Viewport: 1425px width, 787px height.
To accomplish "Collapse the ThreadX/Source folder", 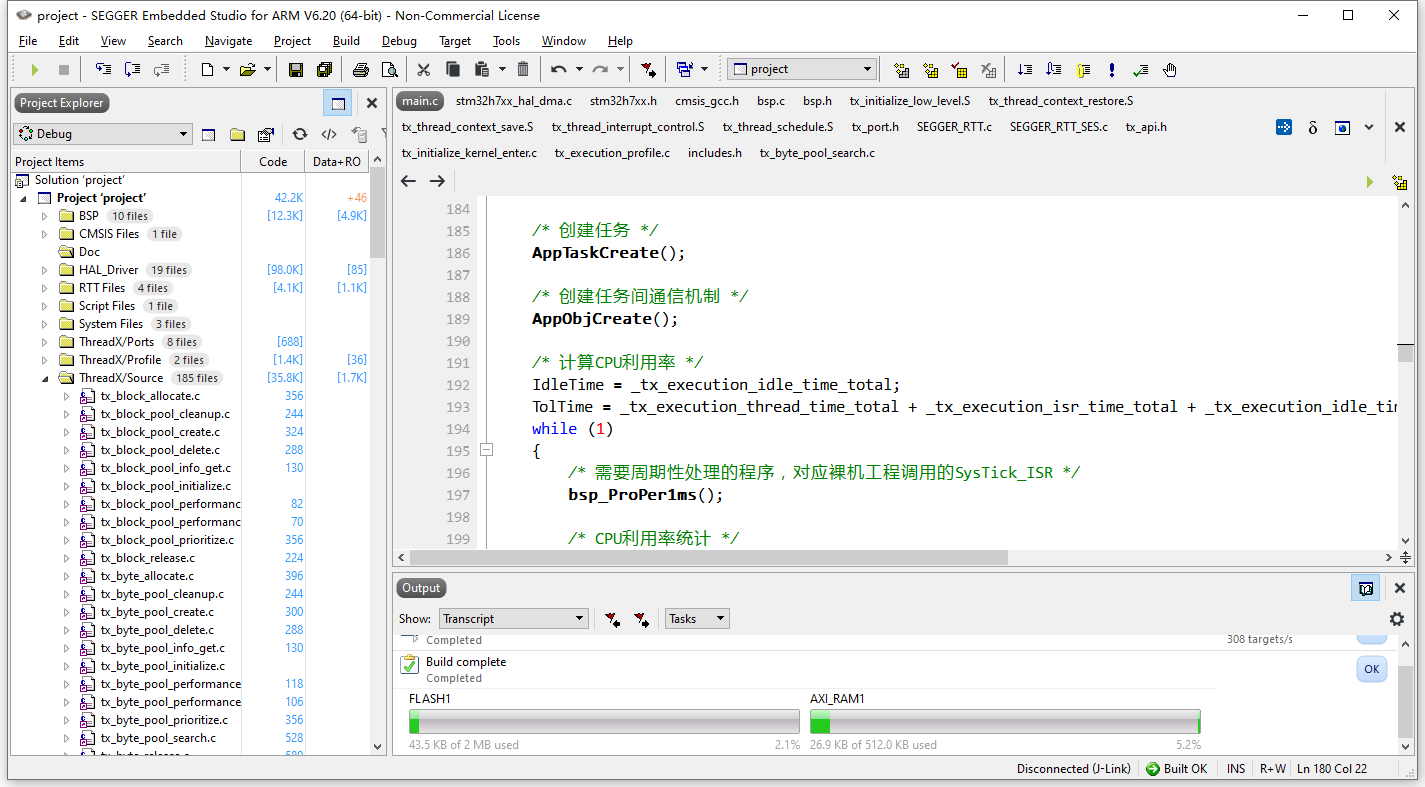I will (x=44, y=378).
